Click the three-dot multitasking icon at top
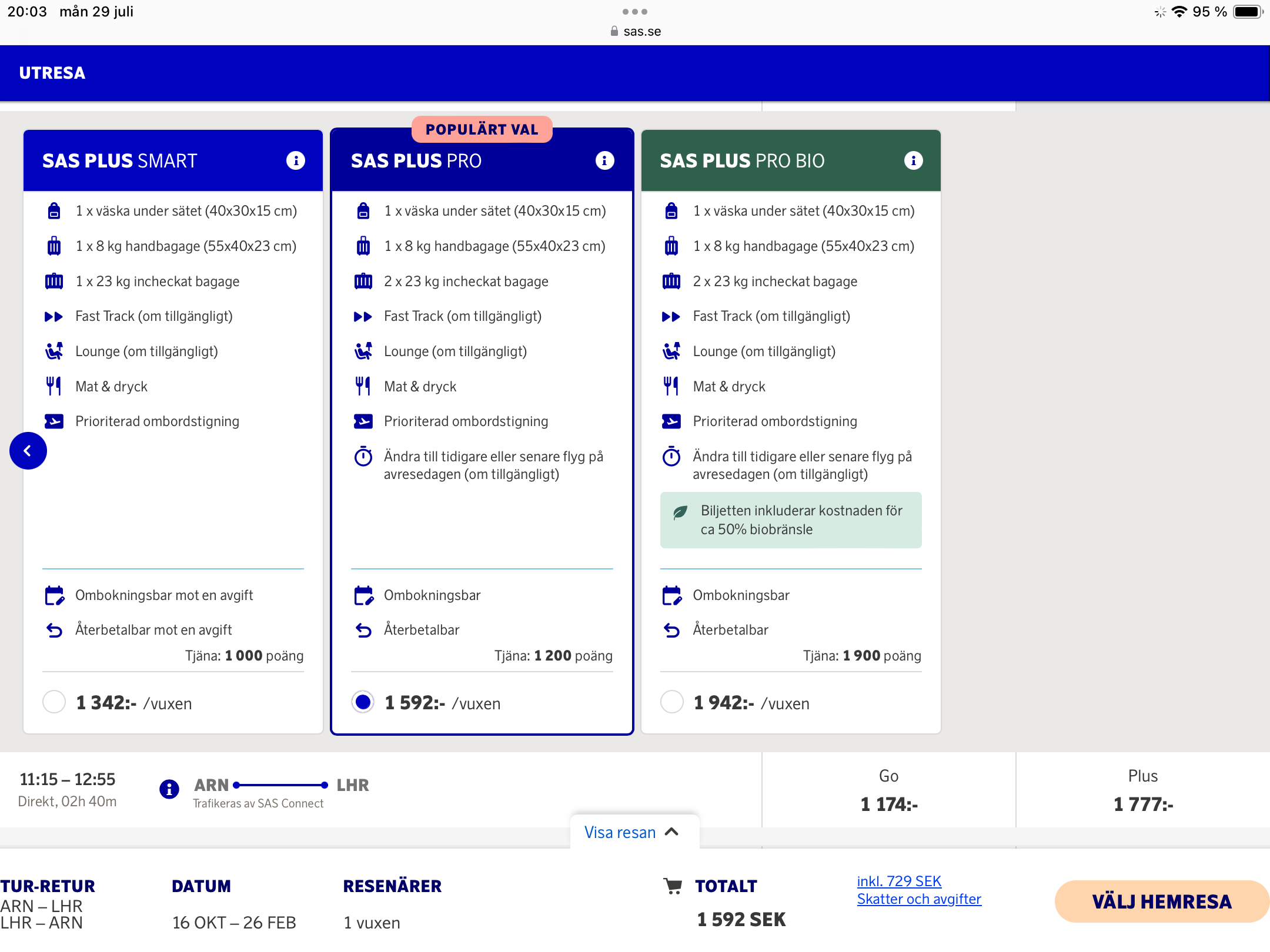The image size is (1270, 952). click(x=635, y=12)
